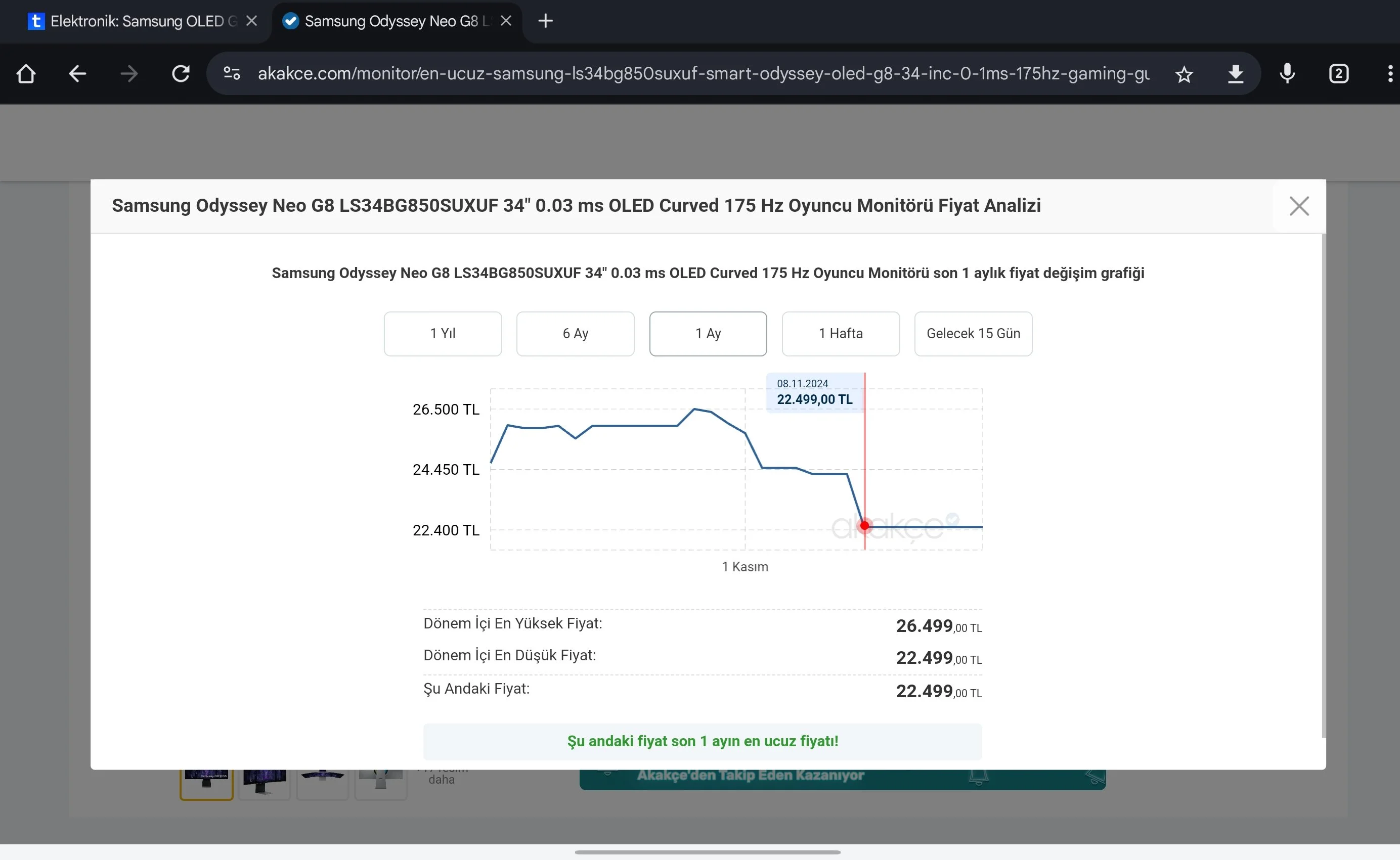Go to the browser home page icon
Viewport: 1400px width, 860px height.
coord(26,74)
